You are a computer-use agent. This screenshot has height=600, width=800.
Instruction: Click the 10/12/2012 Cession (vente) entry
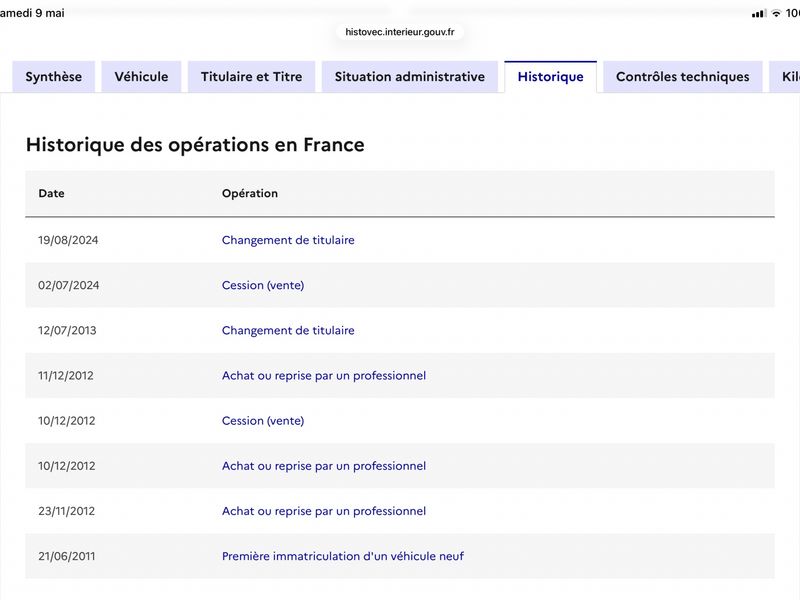(263, 420)
